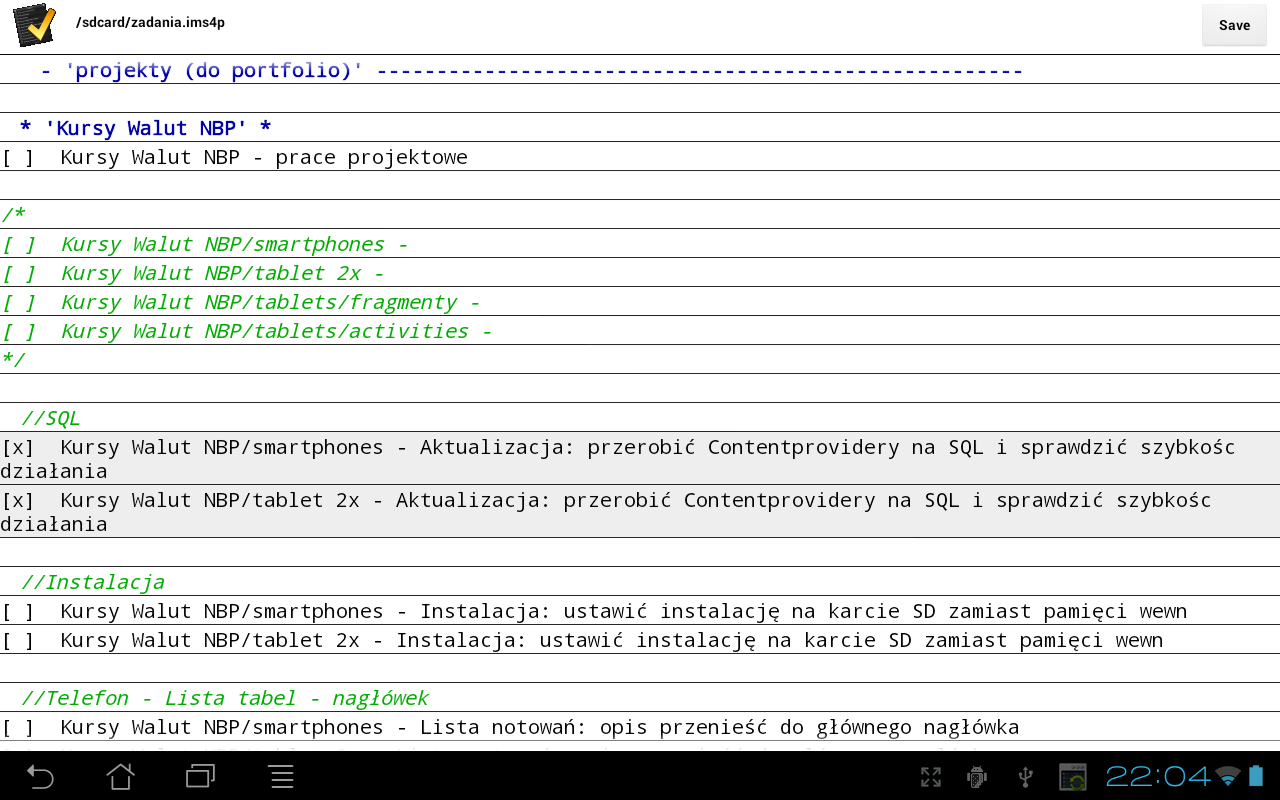Check 'Kursy Walut NBP - prace projektowe' checkbox

click(18, 157)
